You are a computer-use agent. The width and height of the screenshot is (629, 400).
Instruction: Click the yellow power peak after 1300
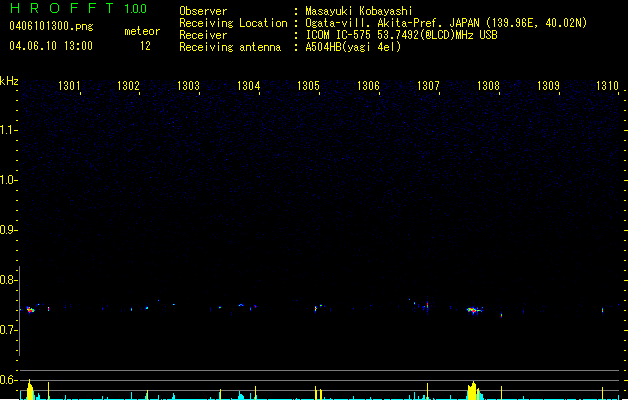pos(30,390)
